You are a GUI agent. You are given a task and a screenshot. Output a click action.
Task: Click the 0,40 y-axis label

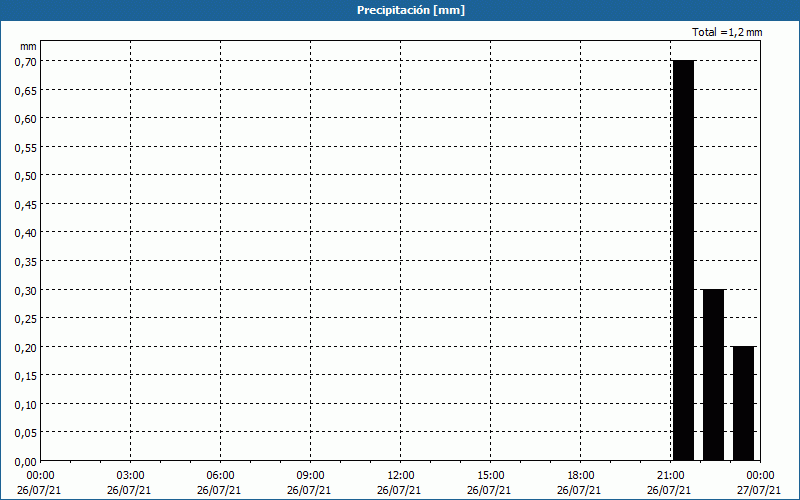(26, 233)
